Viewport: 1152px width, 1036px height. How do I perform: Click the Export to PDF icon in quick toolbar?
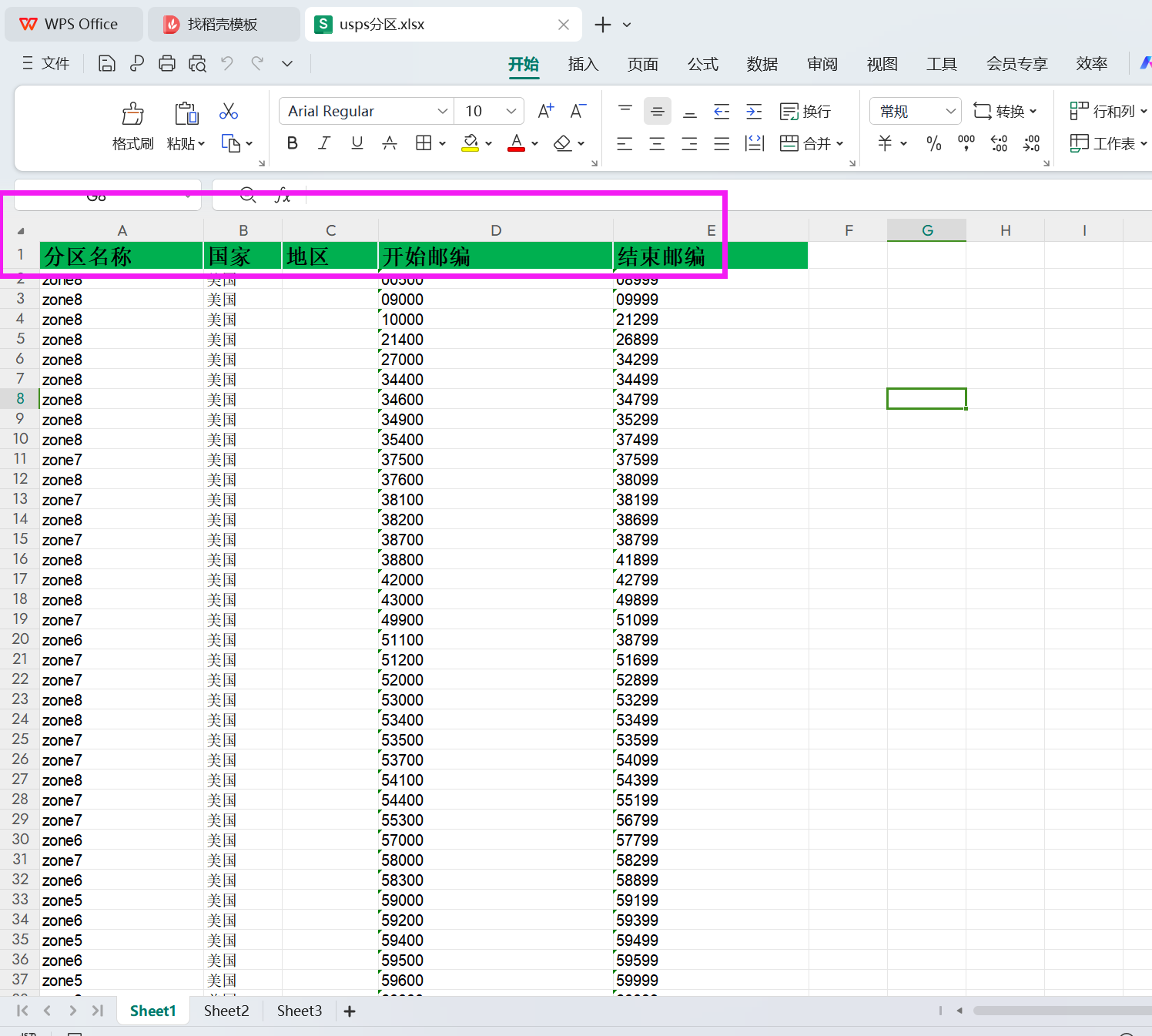tap(137, 64)
